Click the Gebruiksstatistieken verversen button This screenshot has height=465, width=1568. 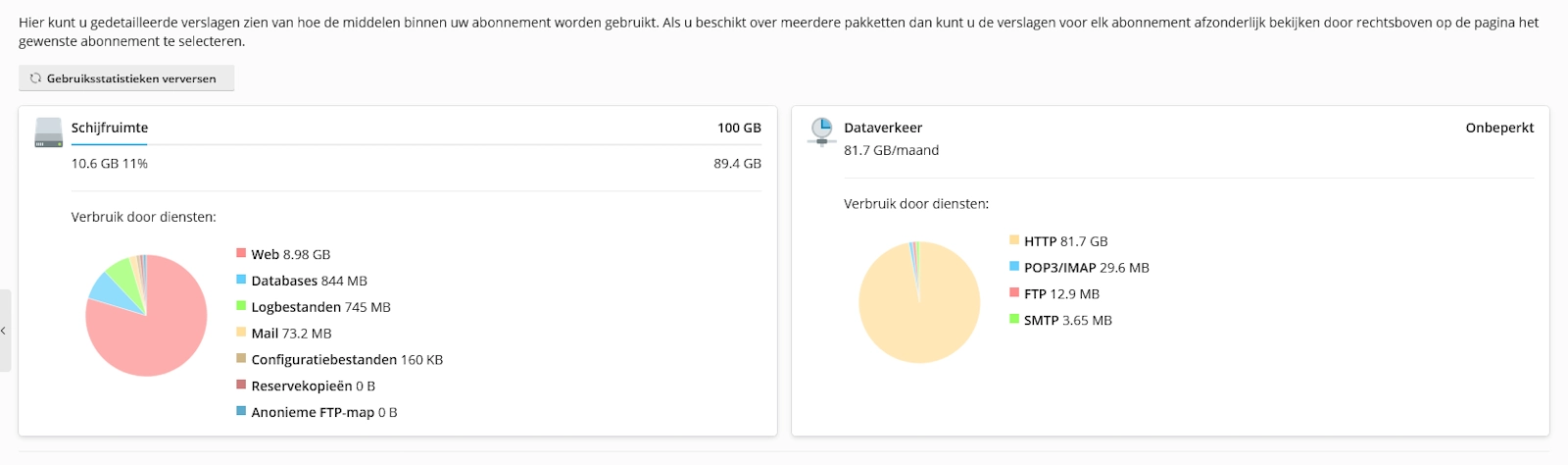coord(126,78)
